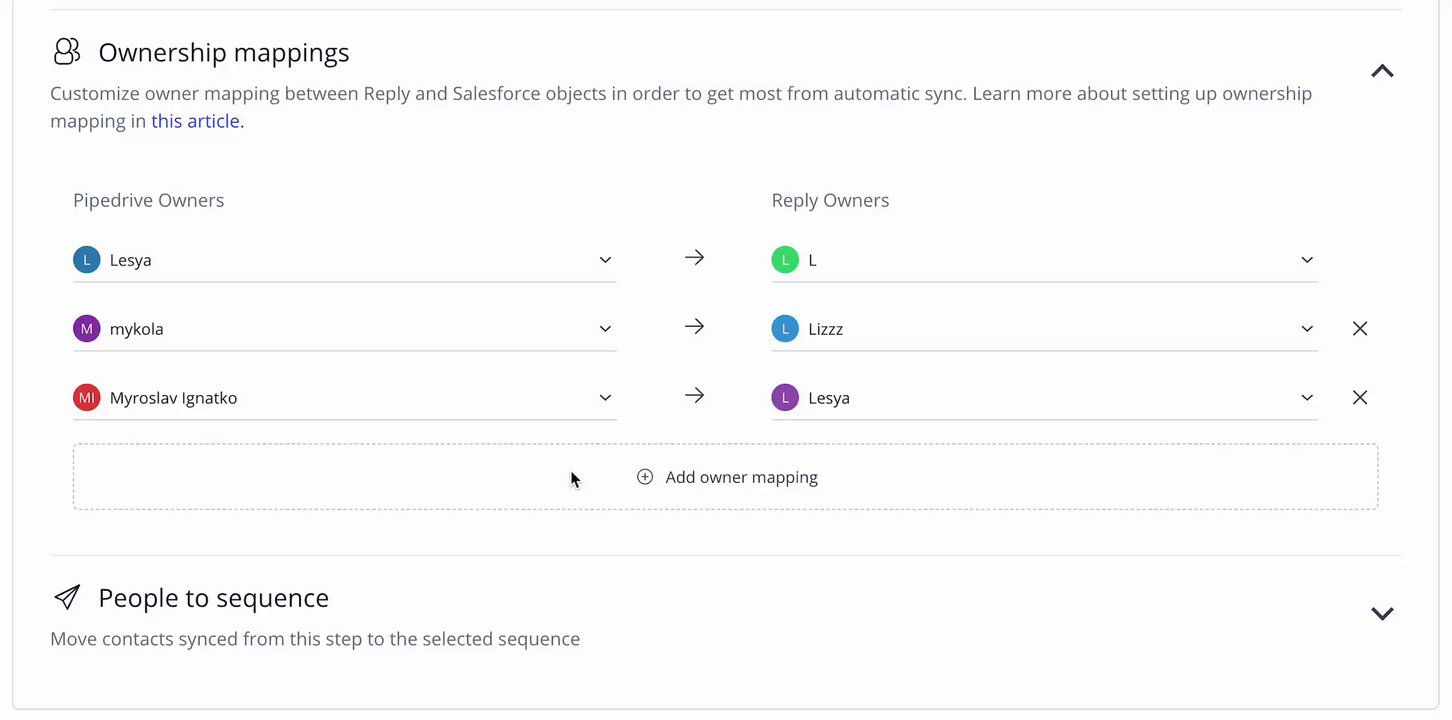
Task: Click the green L Reply owner avatar
Action: tap(785, 260)
